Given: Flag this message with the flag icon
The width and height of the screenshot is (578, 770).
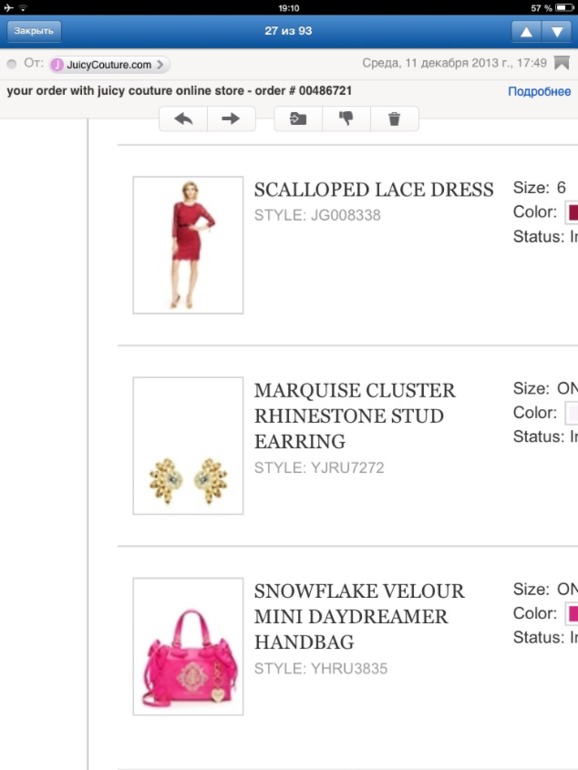Looking at the screenshot, I should pyautogui.click(x=562, y=63).
